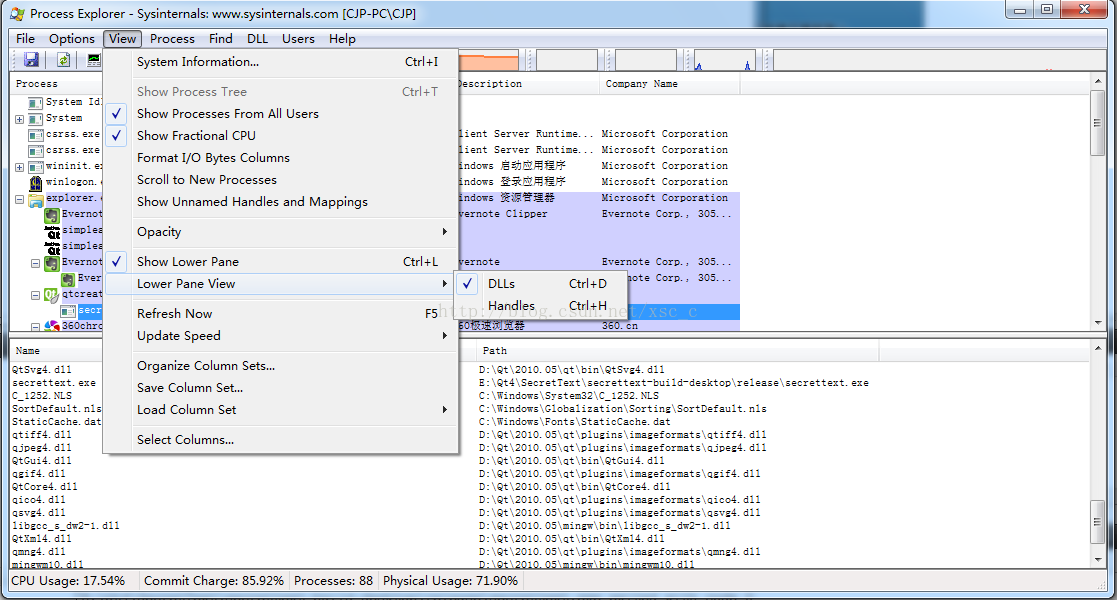This screenshot has width=1117, height=600.
Task: Toggle Show Lower Pane option
Action: pos(281,262)
